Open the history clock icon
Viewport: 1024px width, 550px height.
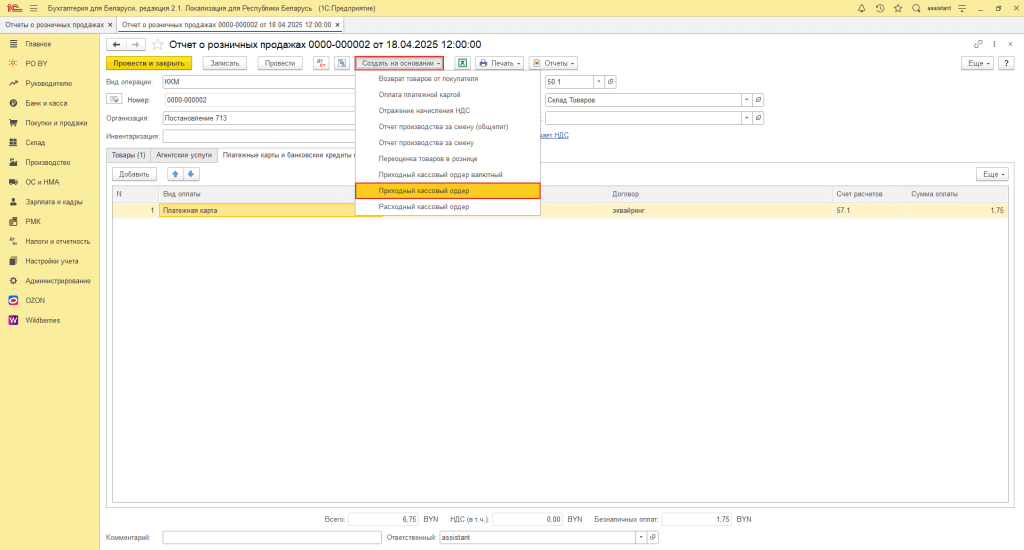pos(880,8)
